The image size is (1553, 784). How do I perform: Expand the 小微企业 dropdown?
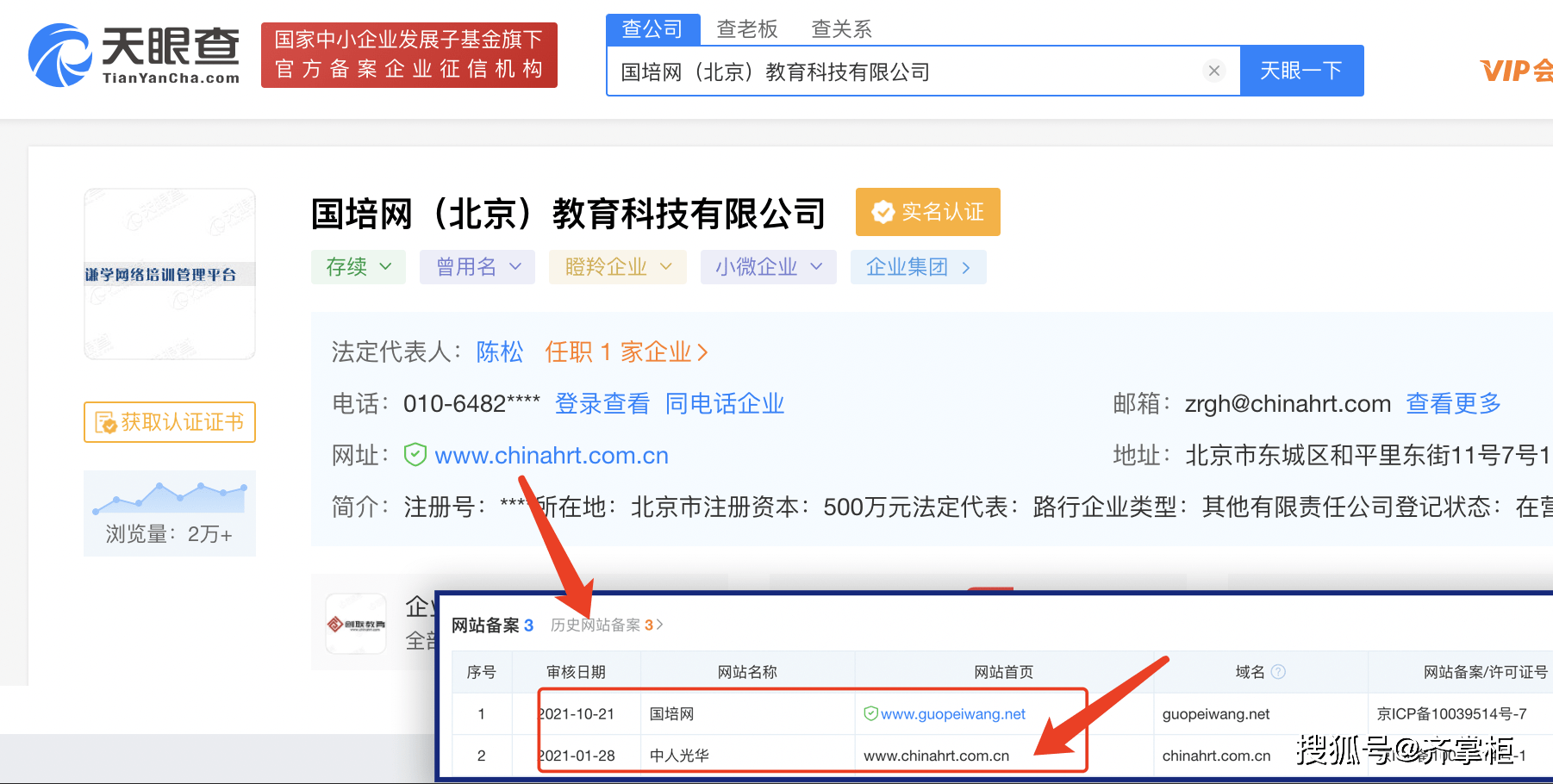769,267
